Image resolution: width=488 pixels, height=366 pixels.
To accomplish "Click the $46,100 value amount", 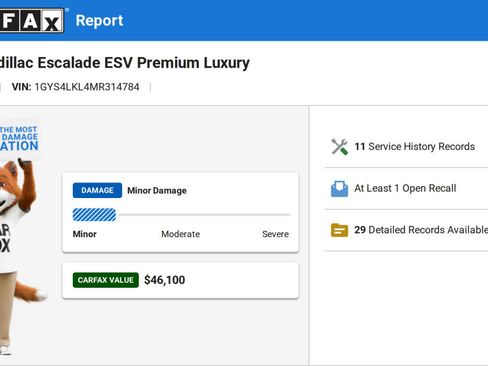I will click(165, 280).
